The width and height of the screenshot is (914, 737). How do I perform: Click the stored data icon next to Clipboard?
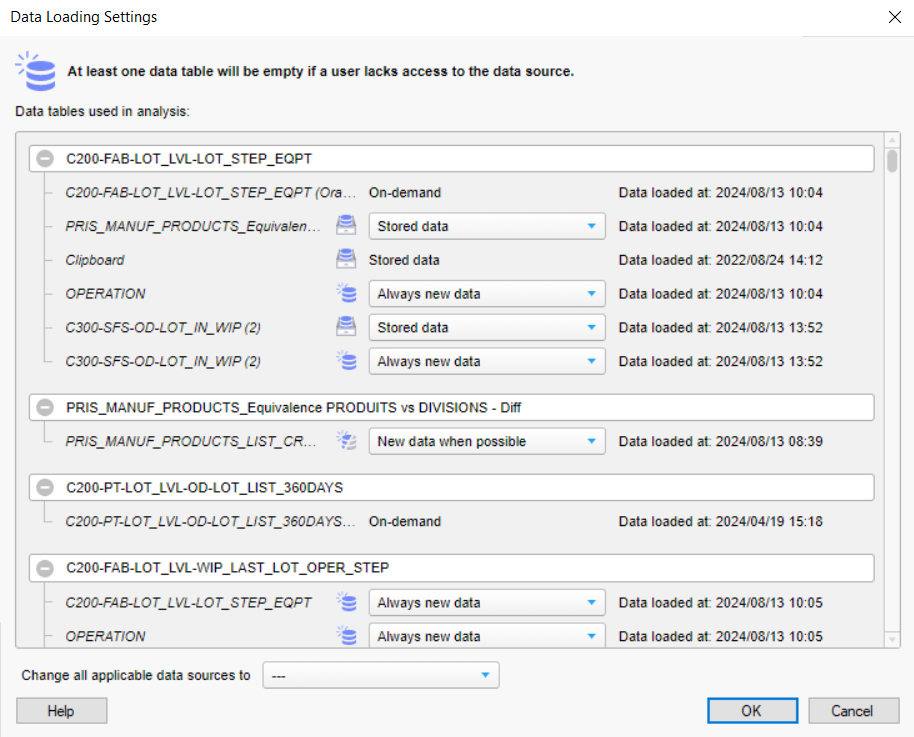point(346,260)
